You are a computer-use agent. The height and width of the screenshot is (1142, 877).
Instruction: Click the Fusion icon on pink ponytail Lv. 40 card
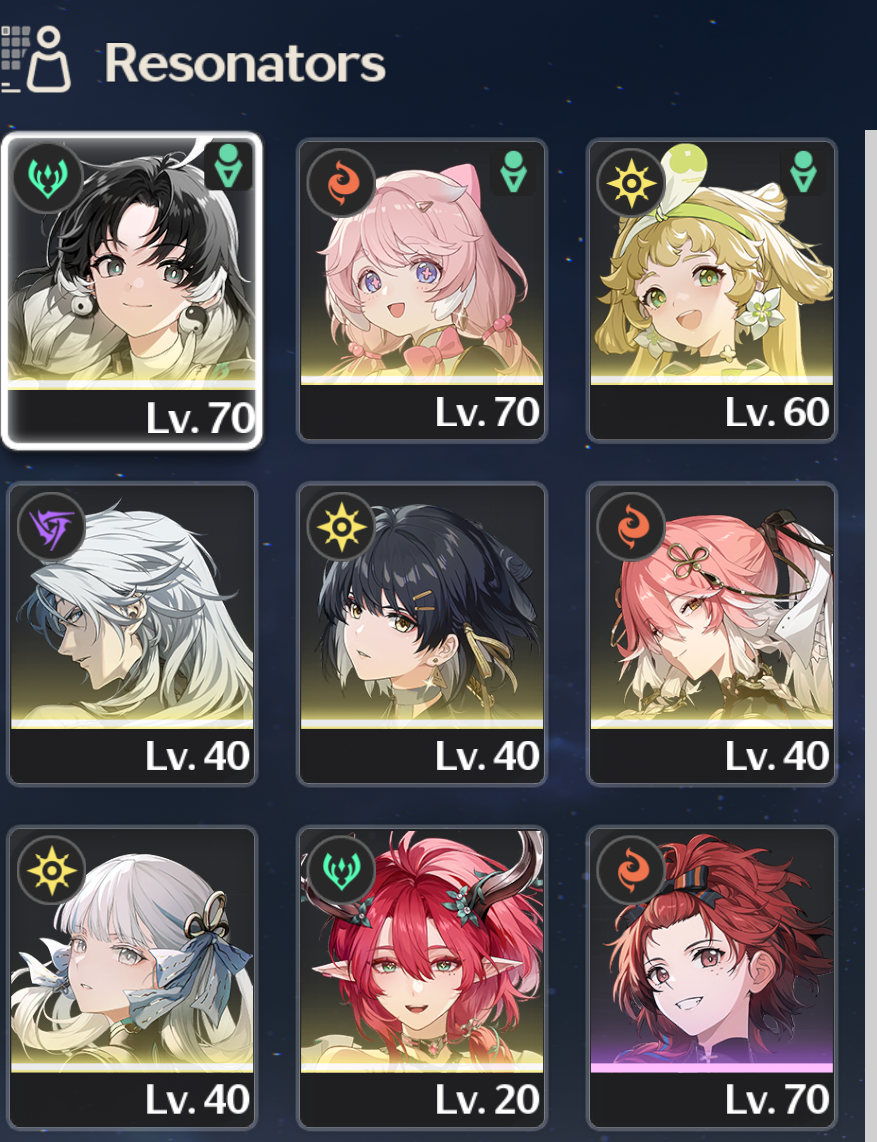click(631, 526)
